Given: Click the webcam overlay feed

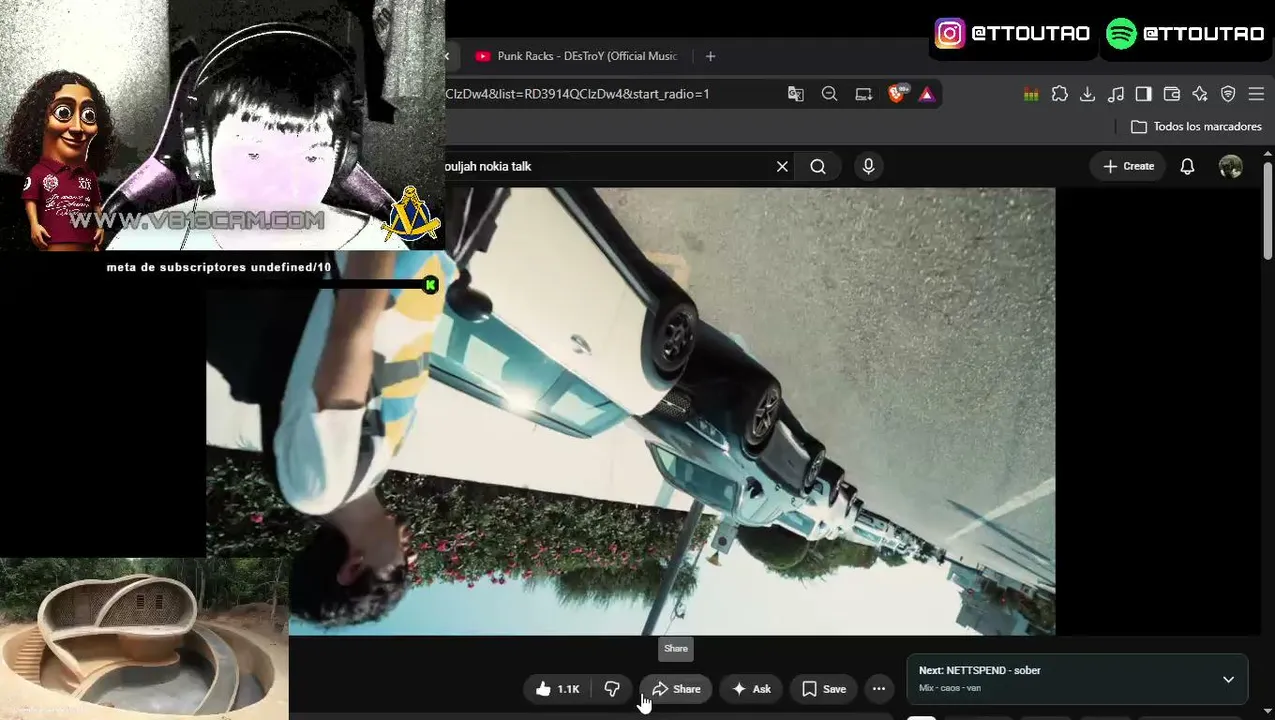Looking at the screenshot, I should click(x=222, y=125).
